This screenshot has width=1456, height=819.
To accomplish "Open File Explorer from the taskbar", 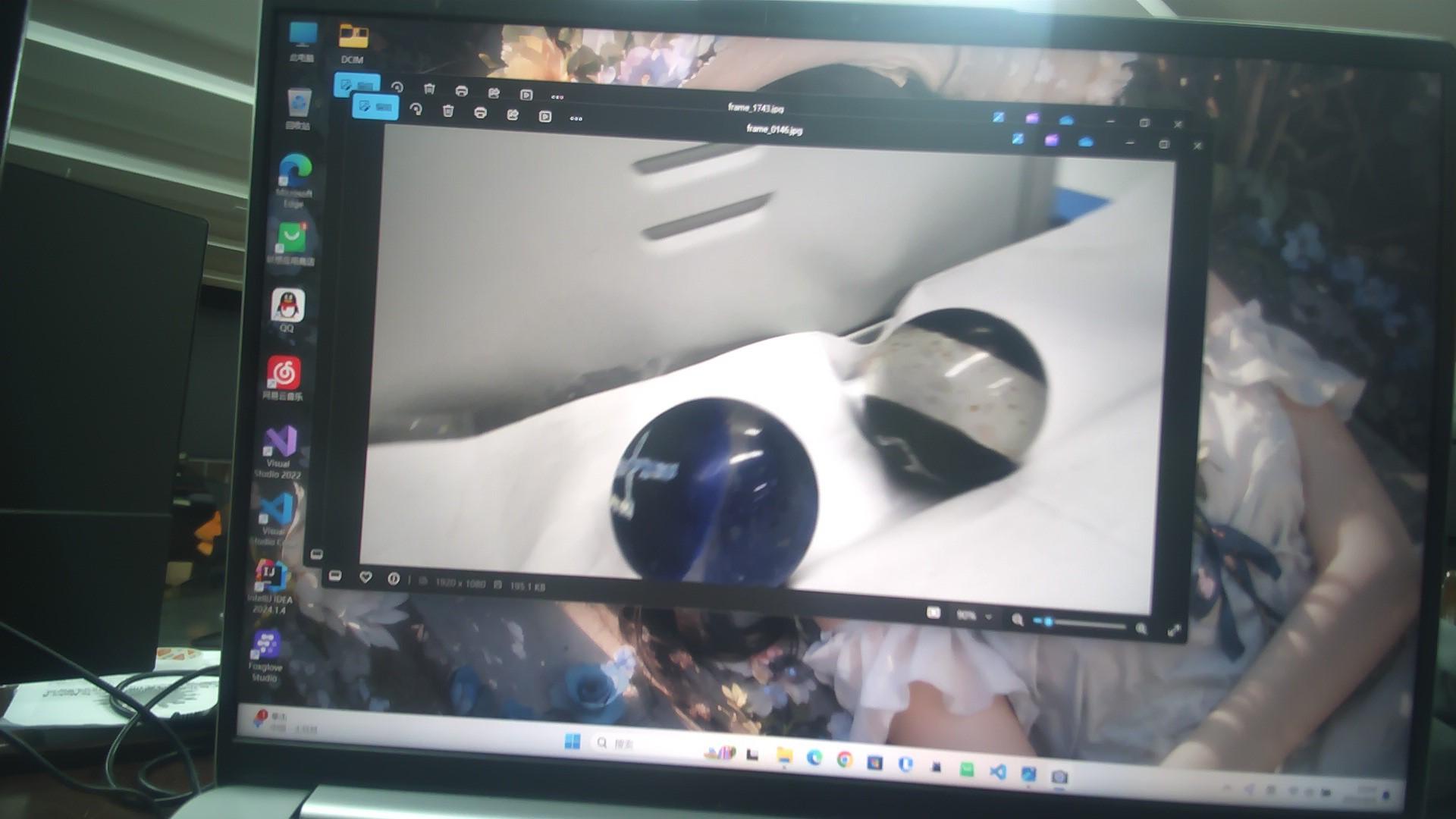I will click(x=784, y=755).
